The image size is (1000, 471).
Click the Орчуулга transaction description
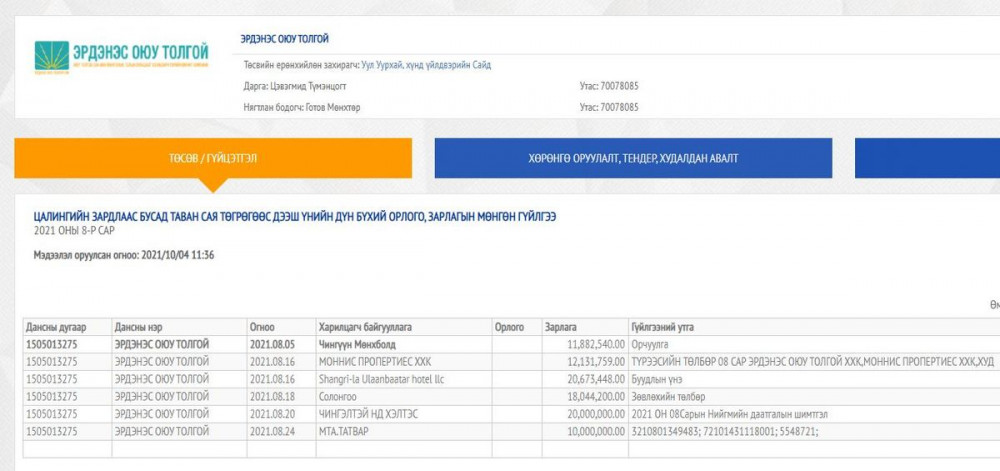pyautogui.click(x=650, y=345)
